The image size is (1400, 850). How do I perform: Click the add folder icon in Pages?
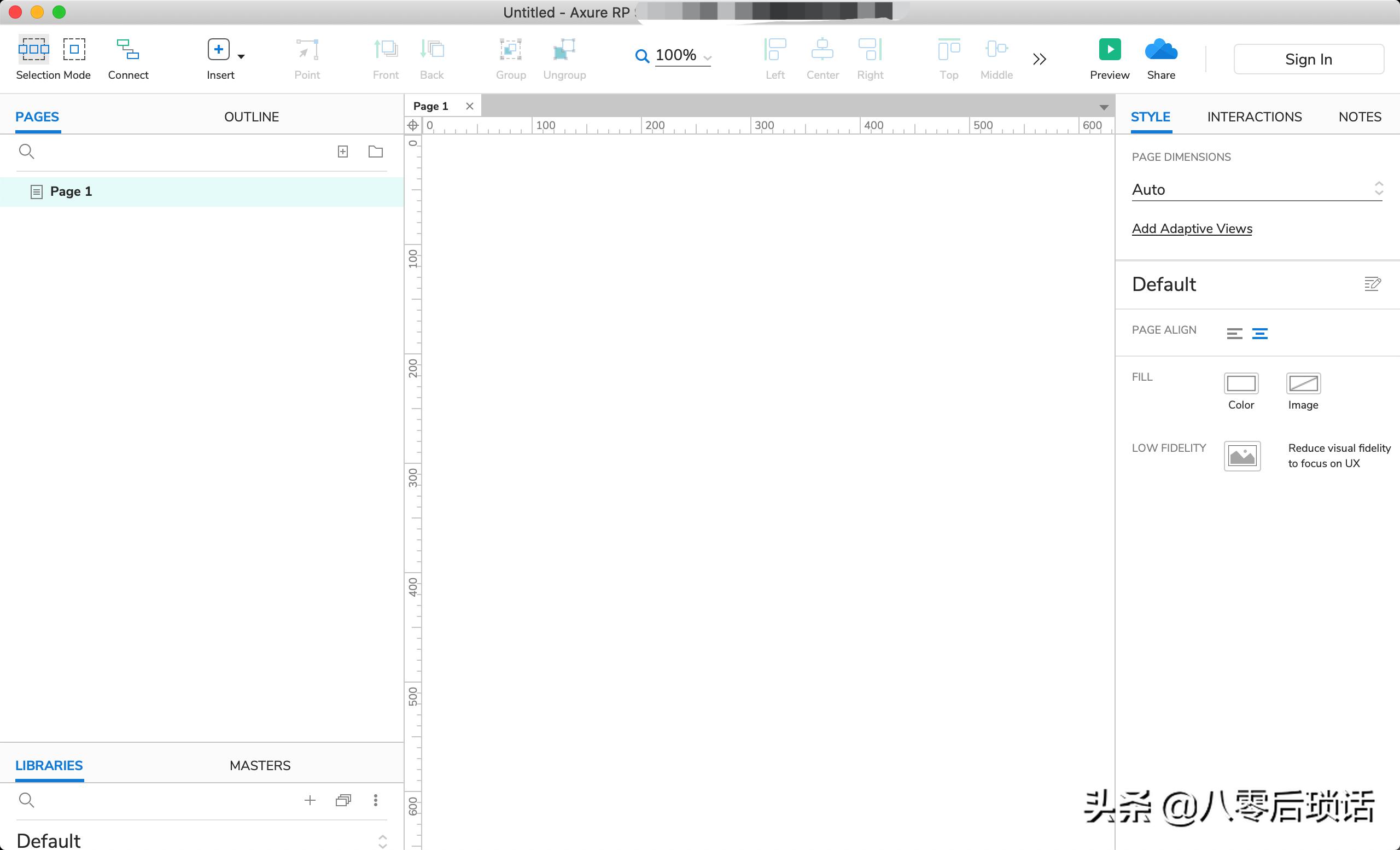coord(376,152)
